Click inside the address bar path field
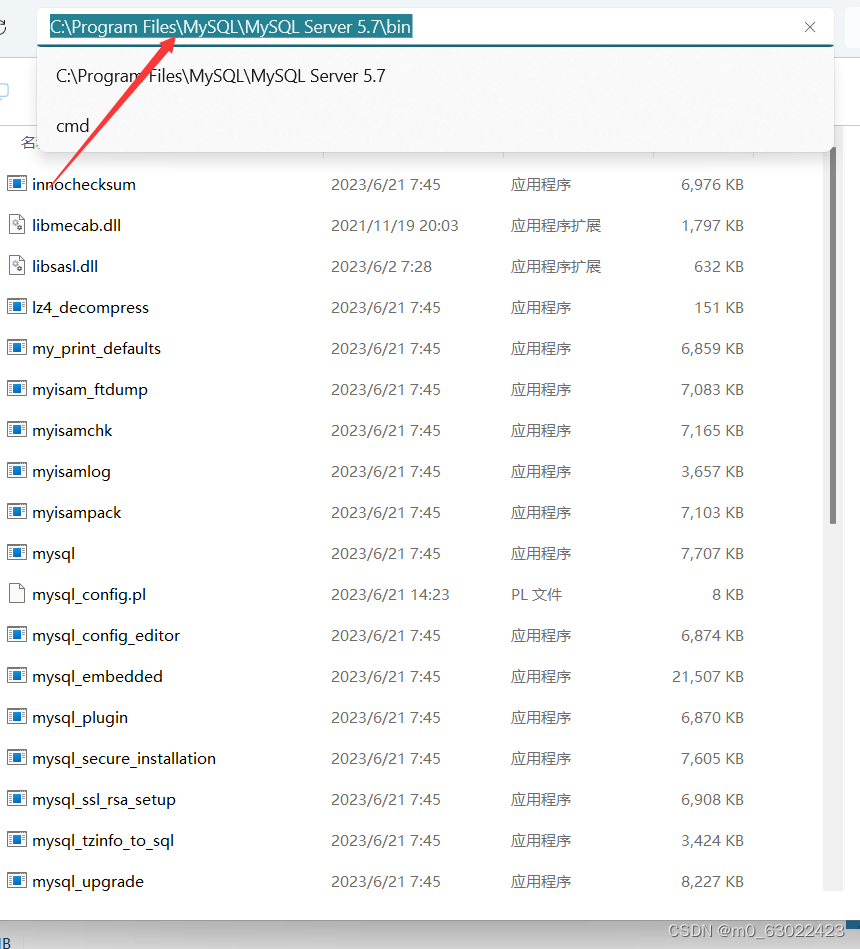The height and width of the screenshot is (949, 860). coord(230,27)
